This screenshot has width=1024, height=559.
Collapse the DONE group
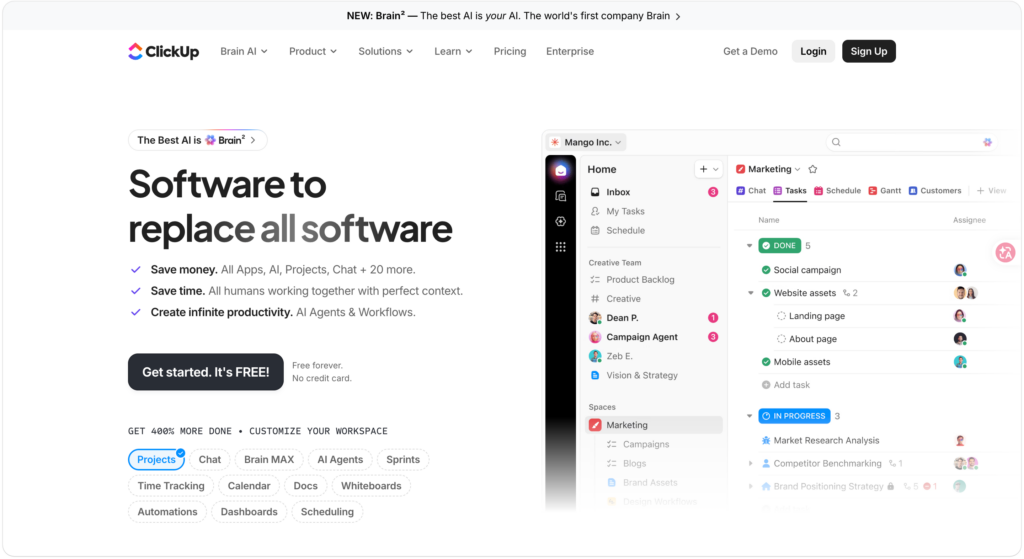pos(750,246)
